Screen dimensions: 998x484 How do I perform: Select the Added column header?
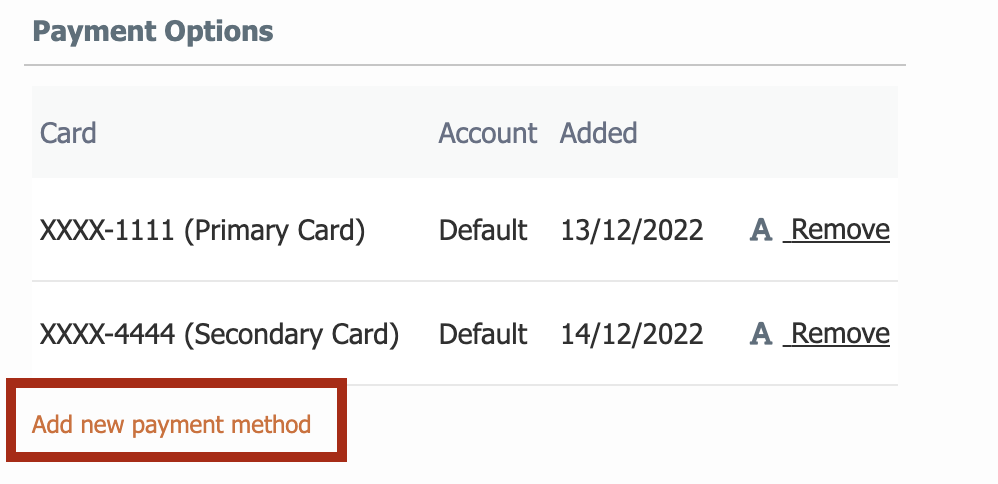coord(598,133)
